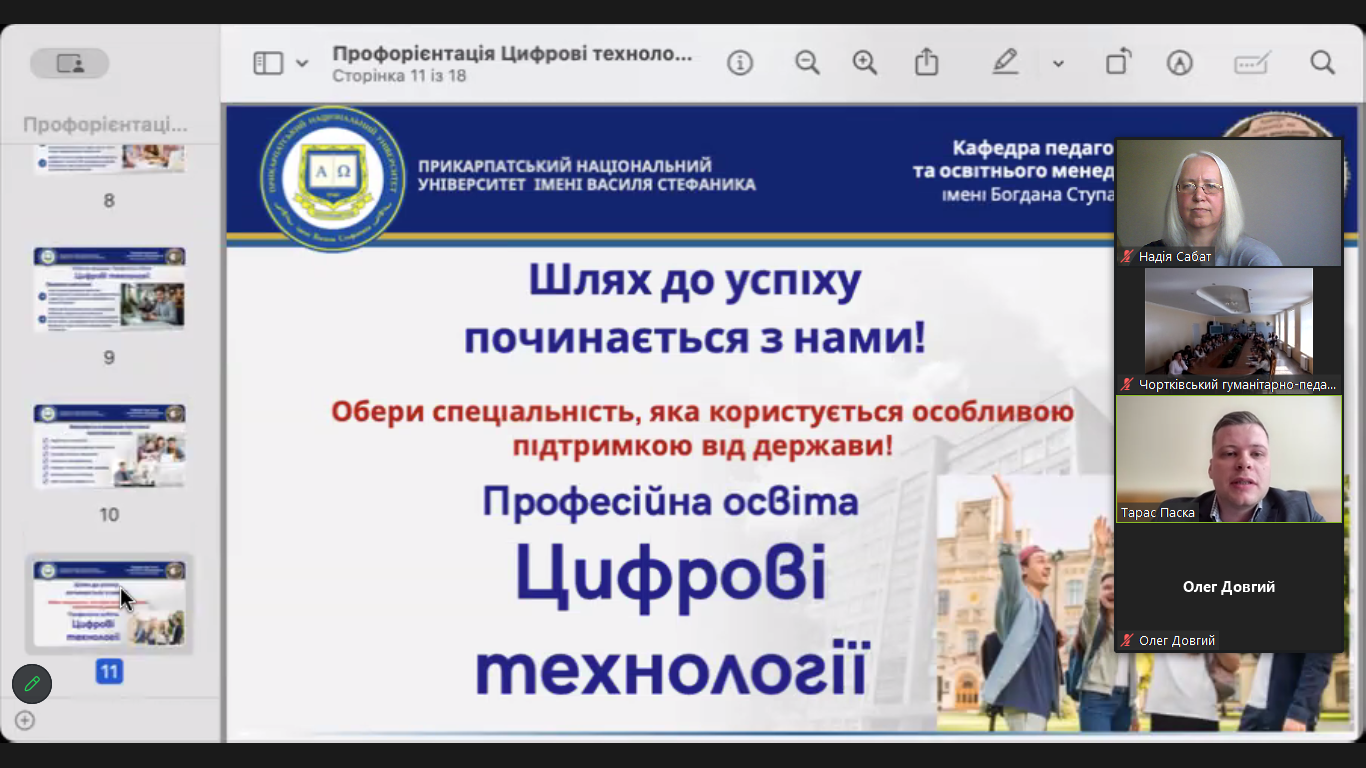Select Тарас Паска's video tile
The height and width of the screenshot is (768, 1366).
point(1228,458)
